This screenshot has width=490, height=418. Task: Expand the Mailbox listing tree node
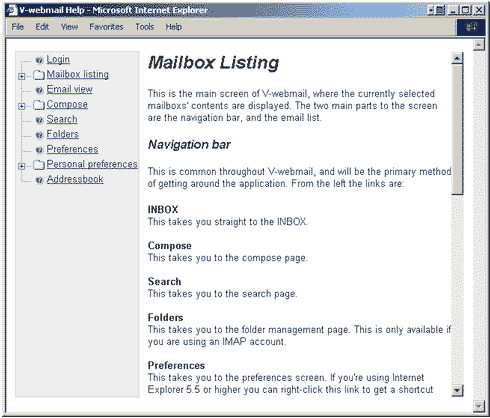[22, 76]
